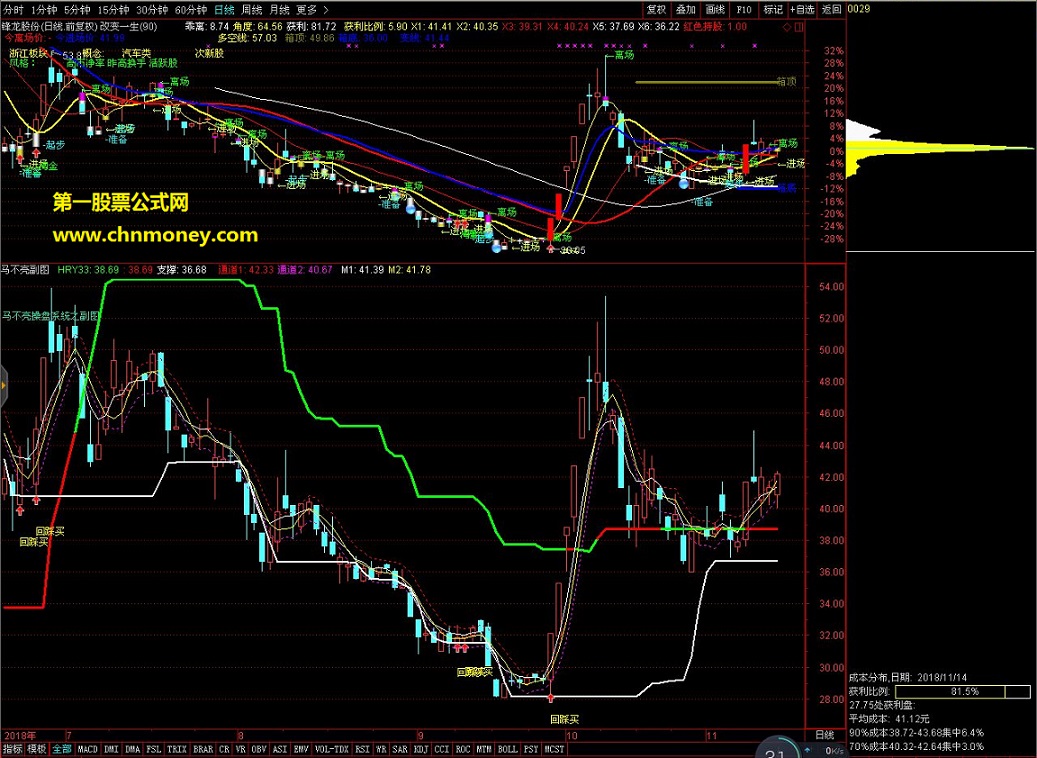This screenshot has height=758, width=1037.
Task: Switch sub-chart to BRAR indicator
Action: 203,749
